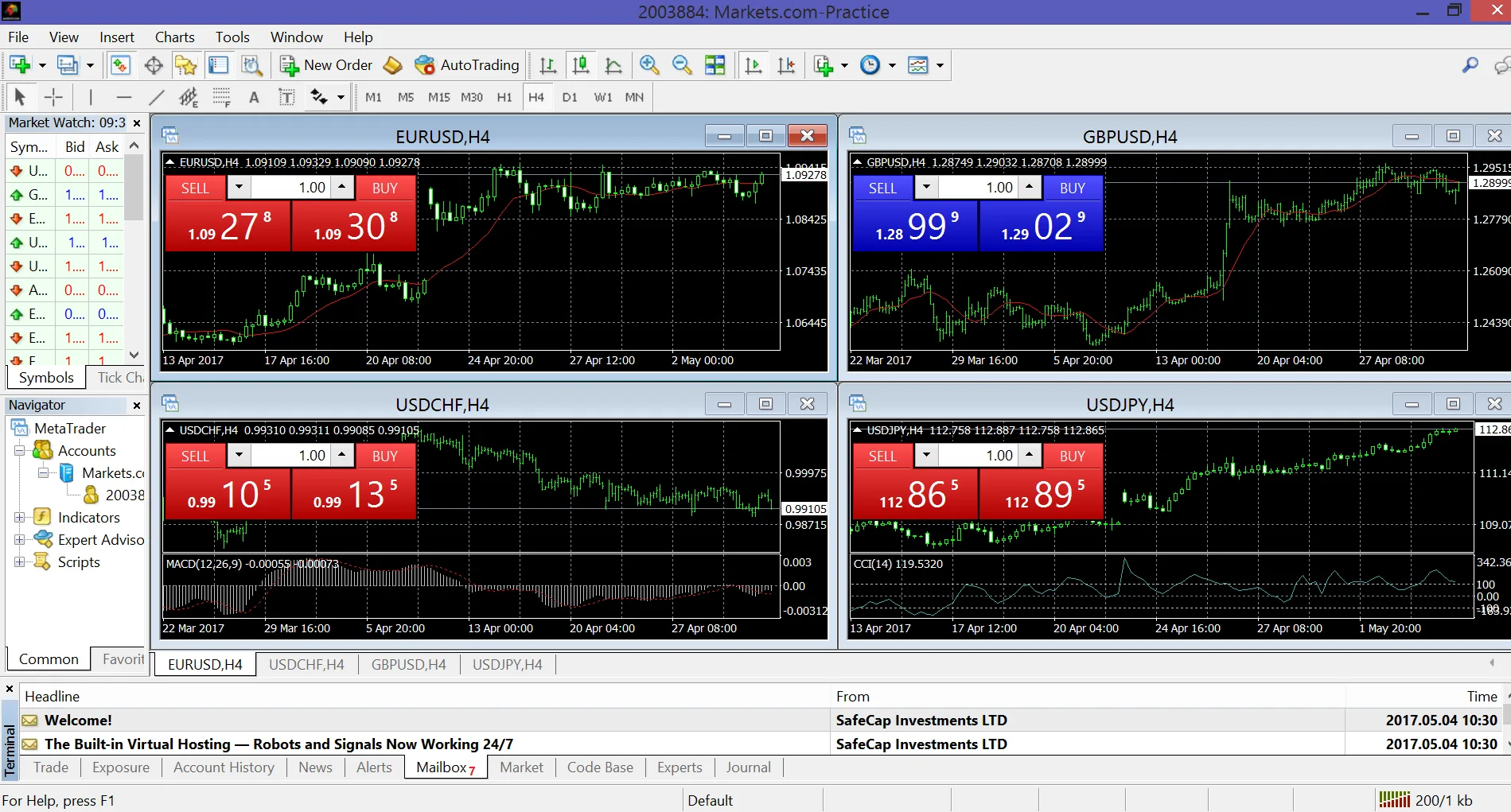Open volume dropdown on EURUSD chart

point(239,188)
